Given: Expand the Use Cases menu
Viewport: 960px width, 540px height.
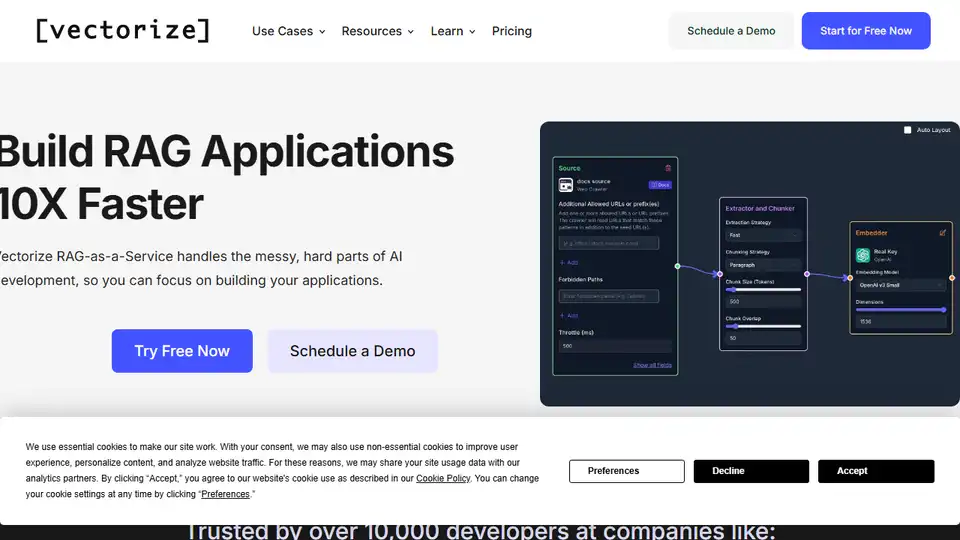Looking at the screenshot, I should (x=288, y=31).
